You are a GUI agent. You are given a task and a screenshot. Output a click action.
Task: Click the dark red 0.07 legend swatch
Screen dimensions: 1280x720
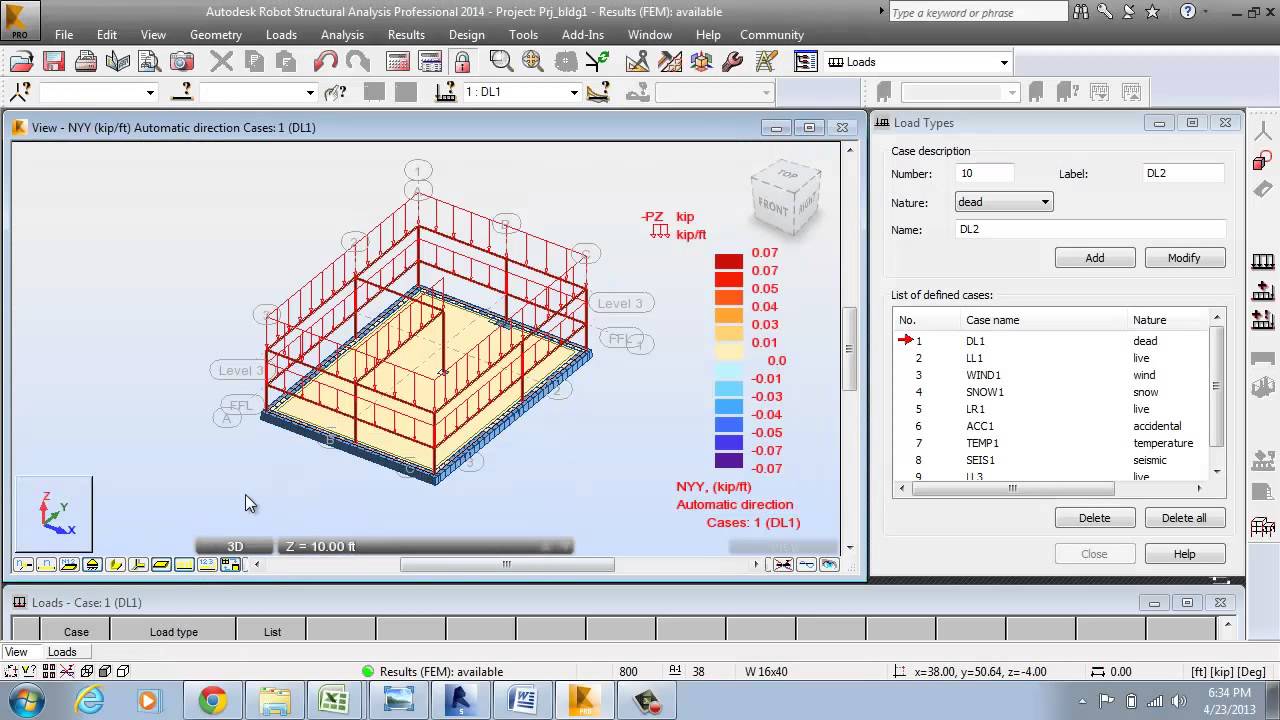(729, 262)
